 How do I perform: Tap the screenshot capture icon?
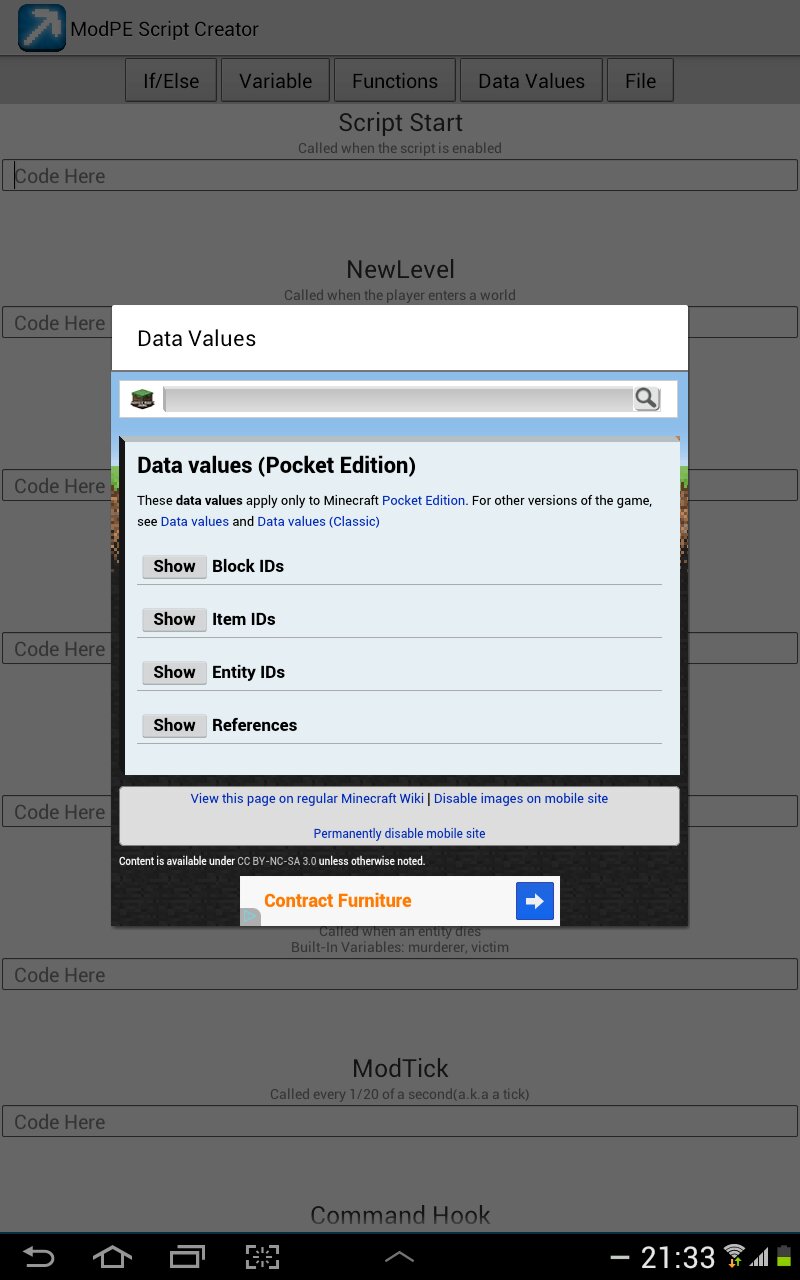[x=262, y=1257]
